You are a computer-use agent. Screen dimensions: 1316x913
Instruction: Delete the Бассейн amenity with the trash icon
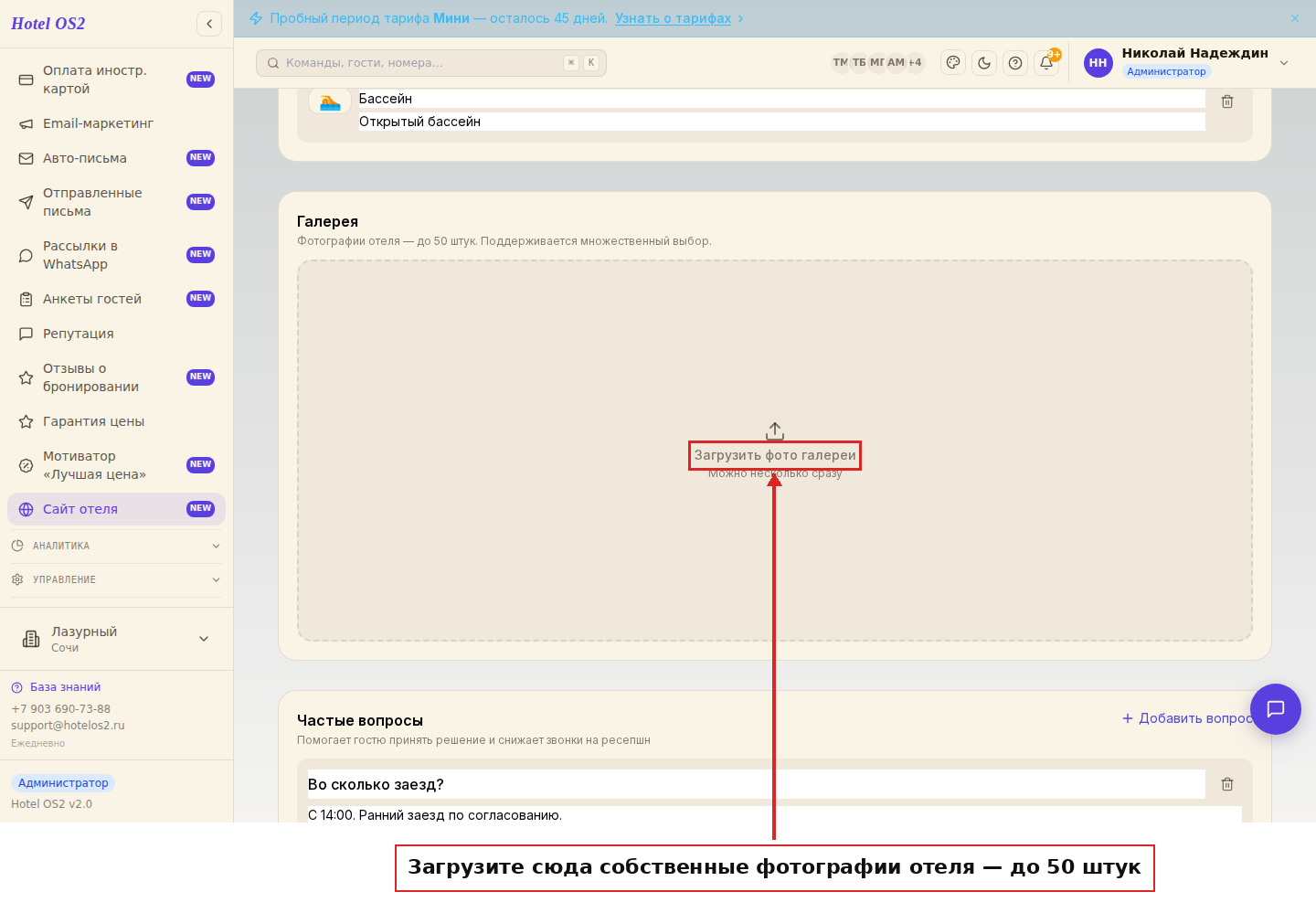[x=1227, y=101]
